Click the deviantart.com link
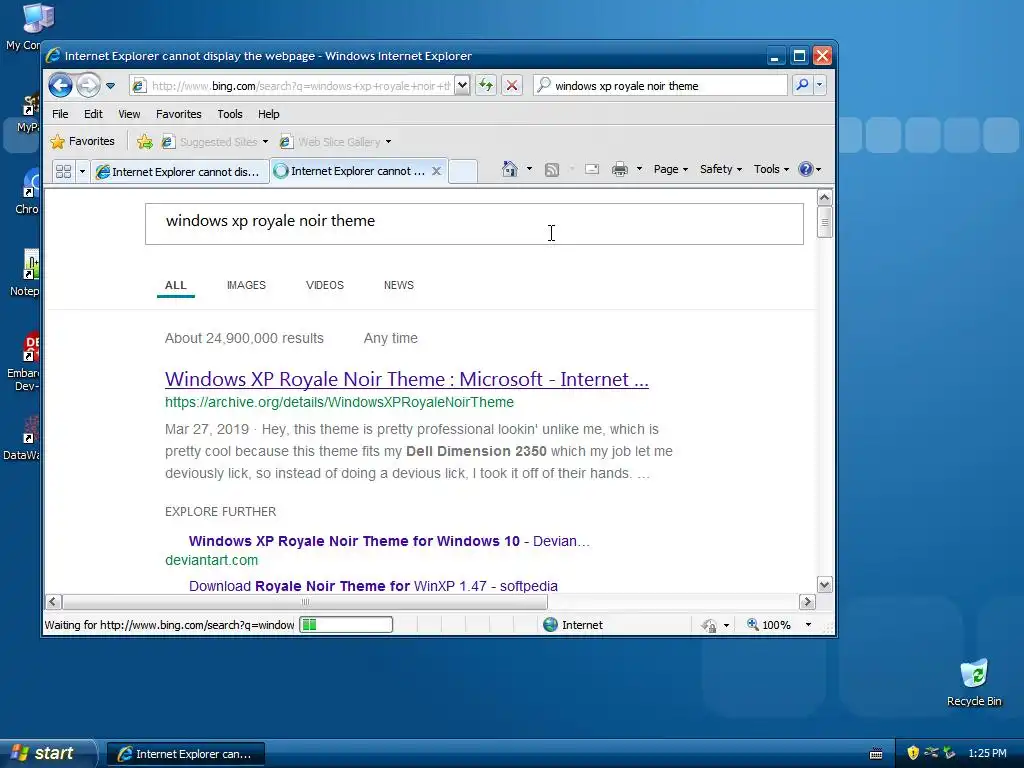 (x=212, y=560)
